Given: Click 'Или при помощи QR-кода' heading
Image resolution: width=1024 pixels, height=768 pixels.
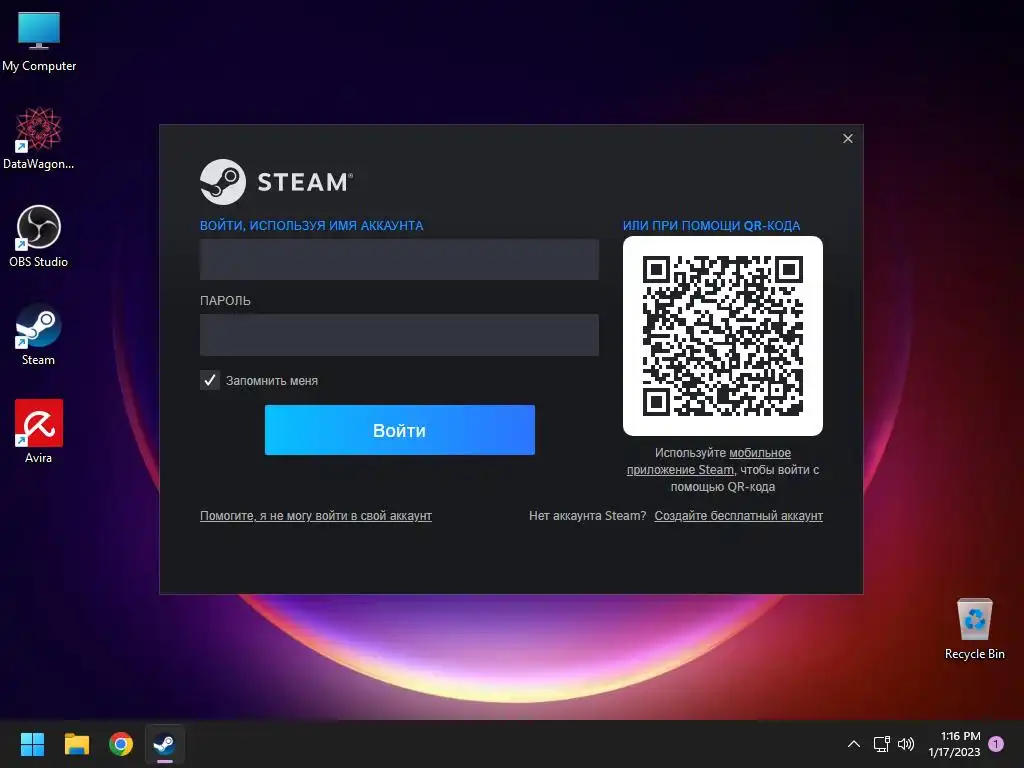Looking at the screenshot, I should (x=711, y=225).
